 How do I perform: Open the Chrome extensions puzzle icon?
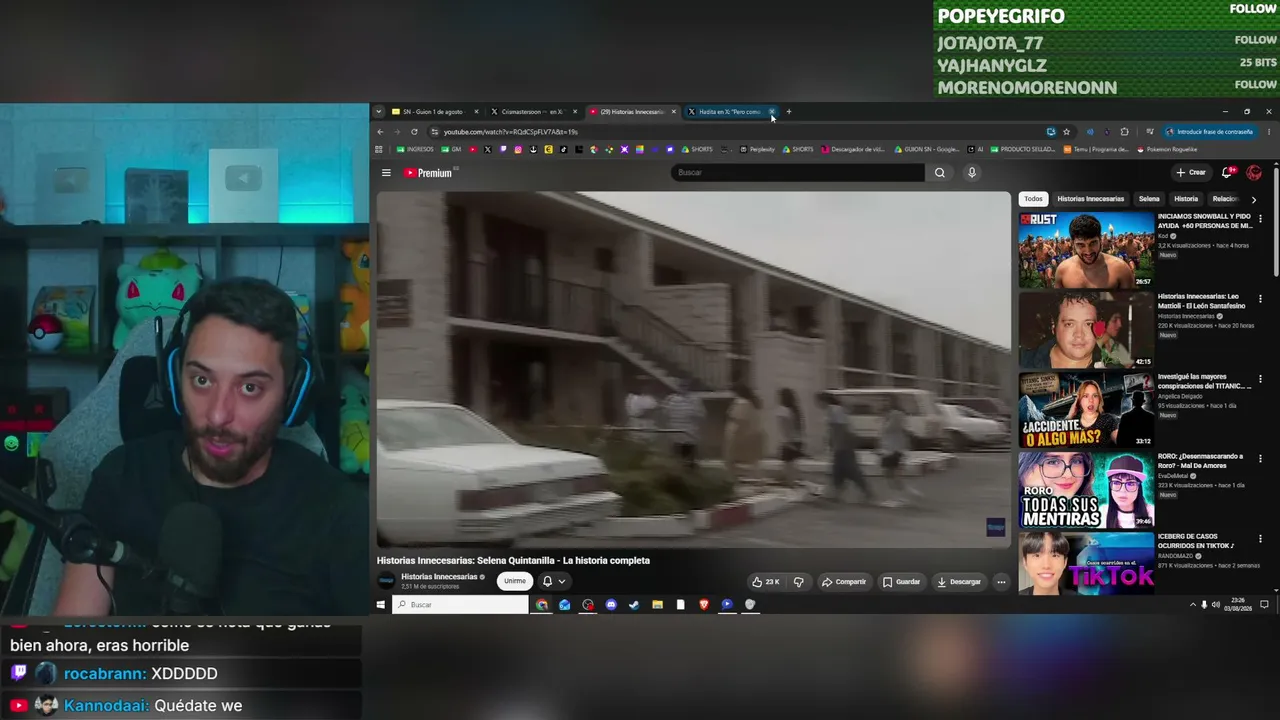1124,132
